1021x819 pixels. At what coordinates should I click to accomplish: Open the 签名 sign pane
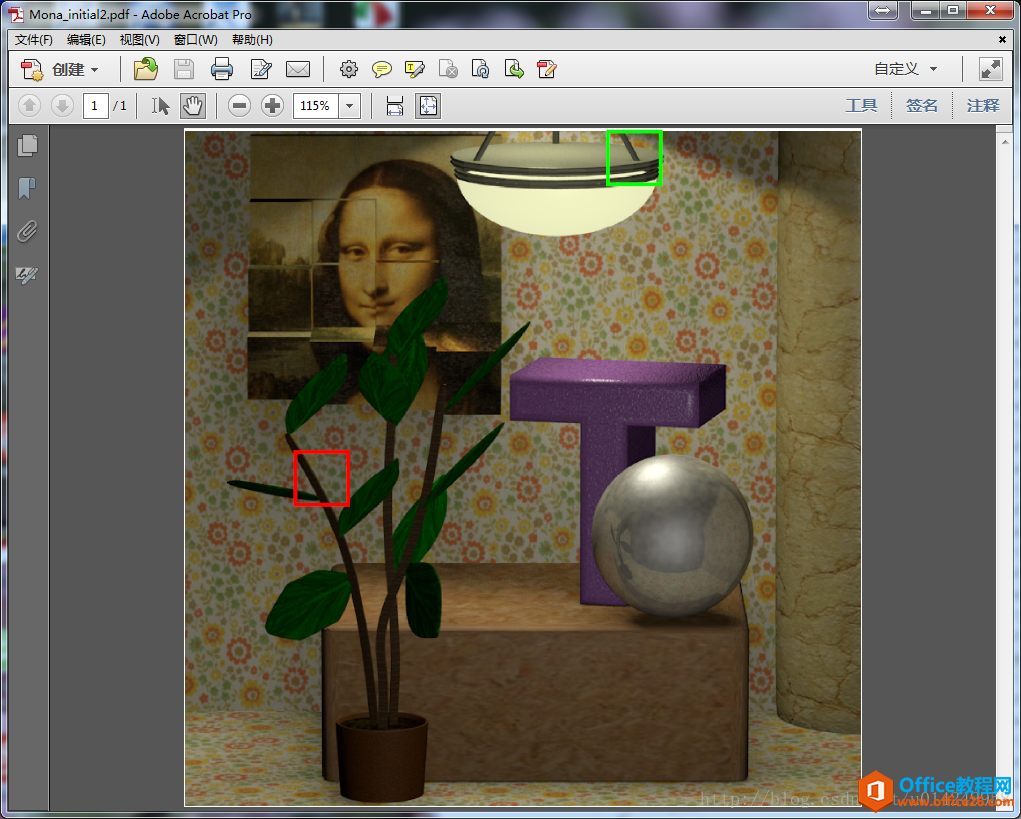[921, 105]
